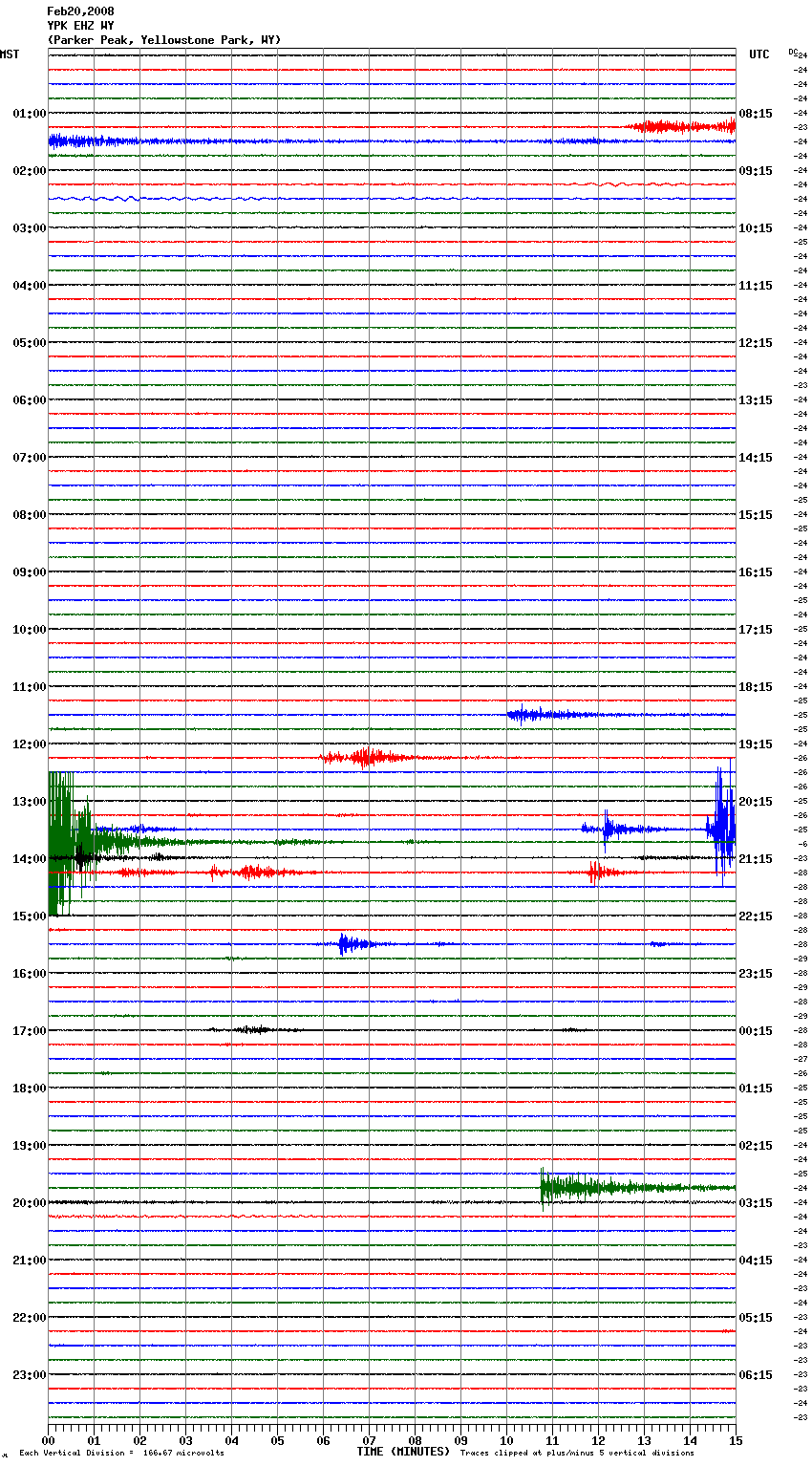Viewport: 812px width, 1466px height.
Task: Click the 23:15 UTC time label
Action: point(756,974)
